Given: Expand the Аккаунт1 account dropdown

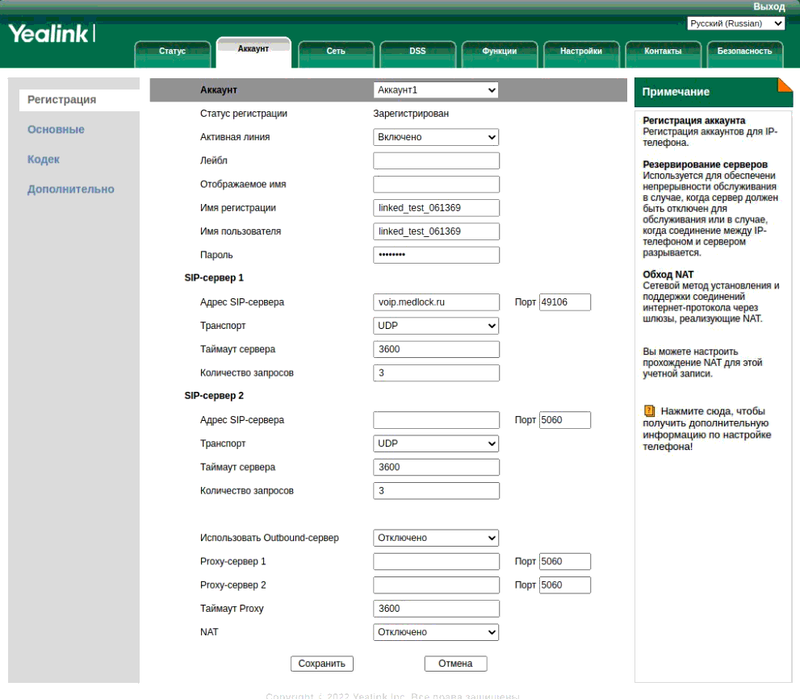Looking at the screenshot, I should point(436,90).
